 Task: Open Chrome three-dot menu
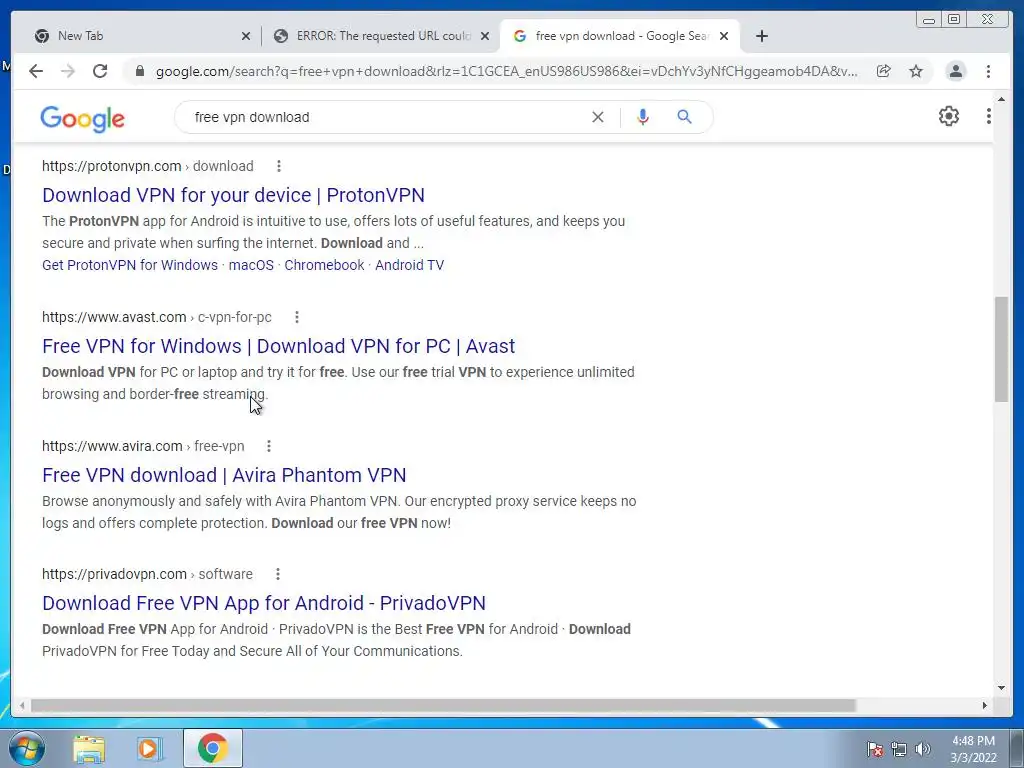tap(989, 71)
